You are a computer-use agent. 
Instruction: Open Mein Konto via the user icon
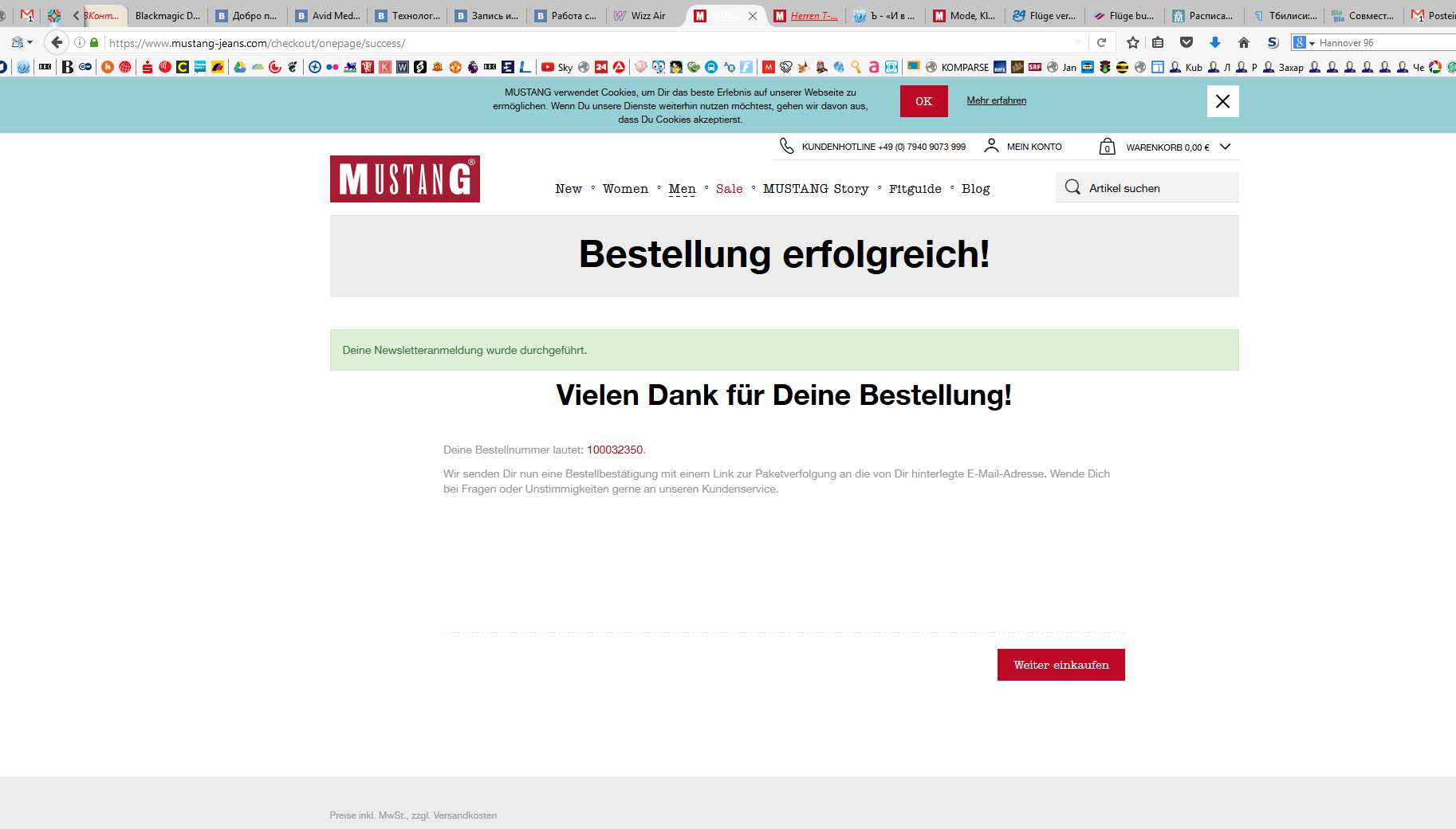(x=991, y=145)
